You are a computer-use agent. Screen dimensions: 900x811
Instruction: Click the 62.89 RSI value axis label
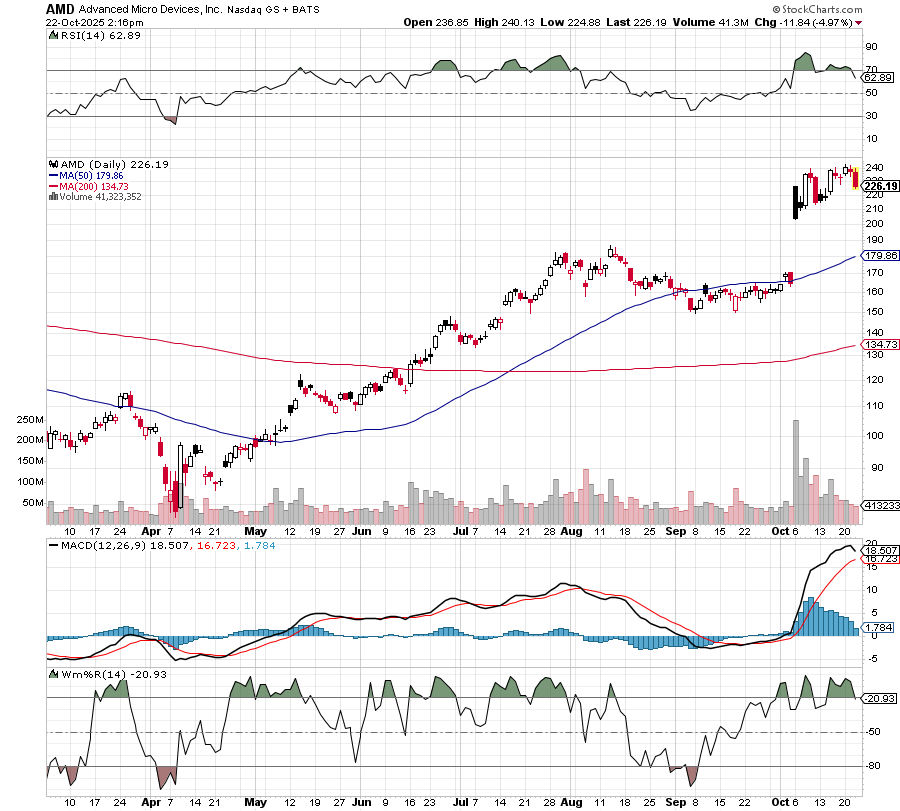click(x=877, y=77)
